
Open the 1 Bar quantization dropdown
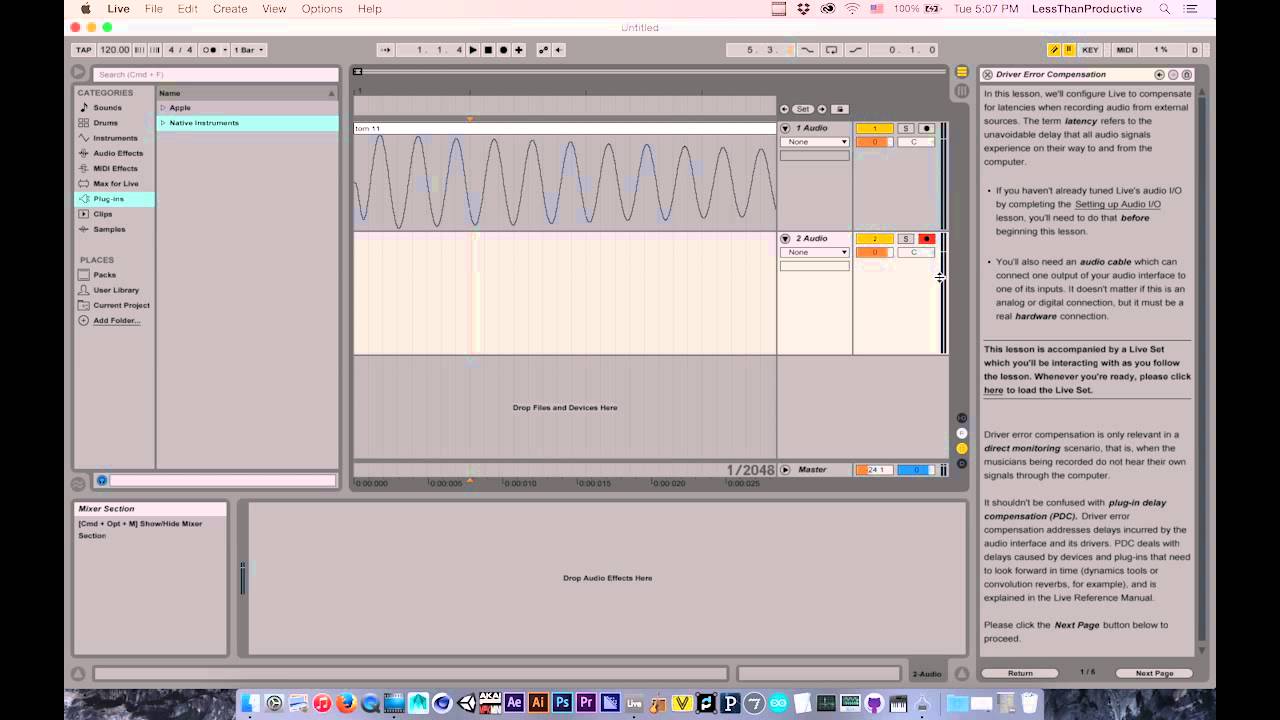pyautogui.click(x=249, y=50)
